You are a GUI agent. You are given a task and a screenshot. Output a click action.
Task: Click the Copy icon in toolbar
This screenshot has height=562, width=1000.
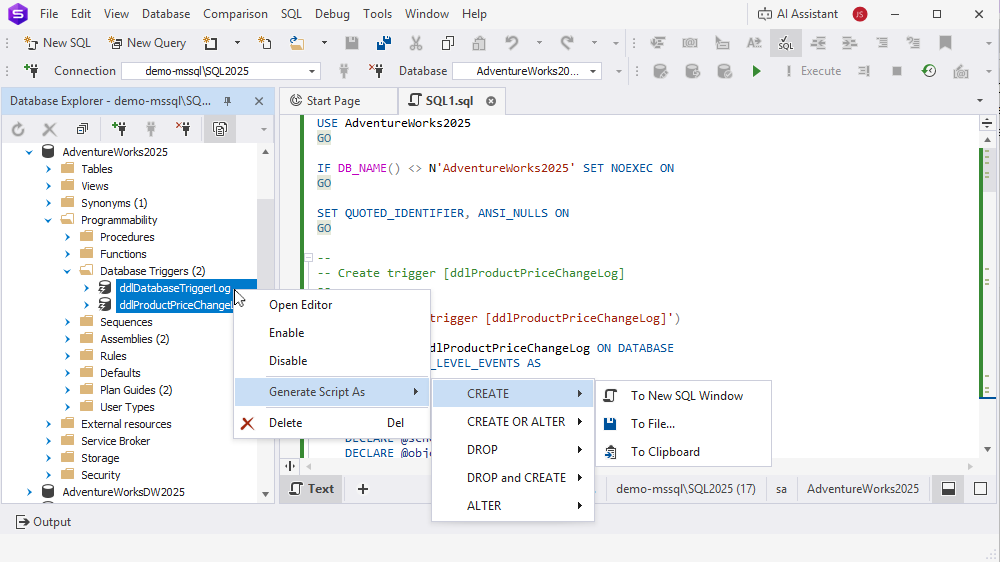coord(448,43)
